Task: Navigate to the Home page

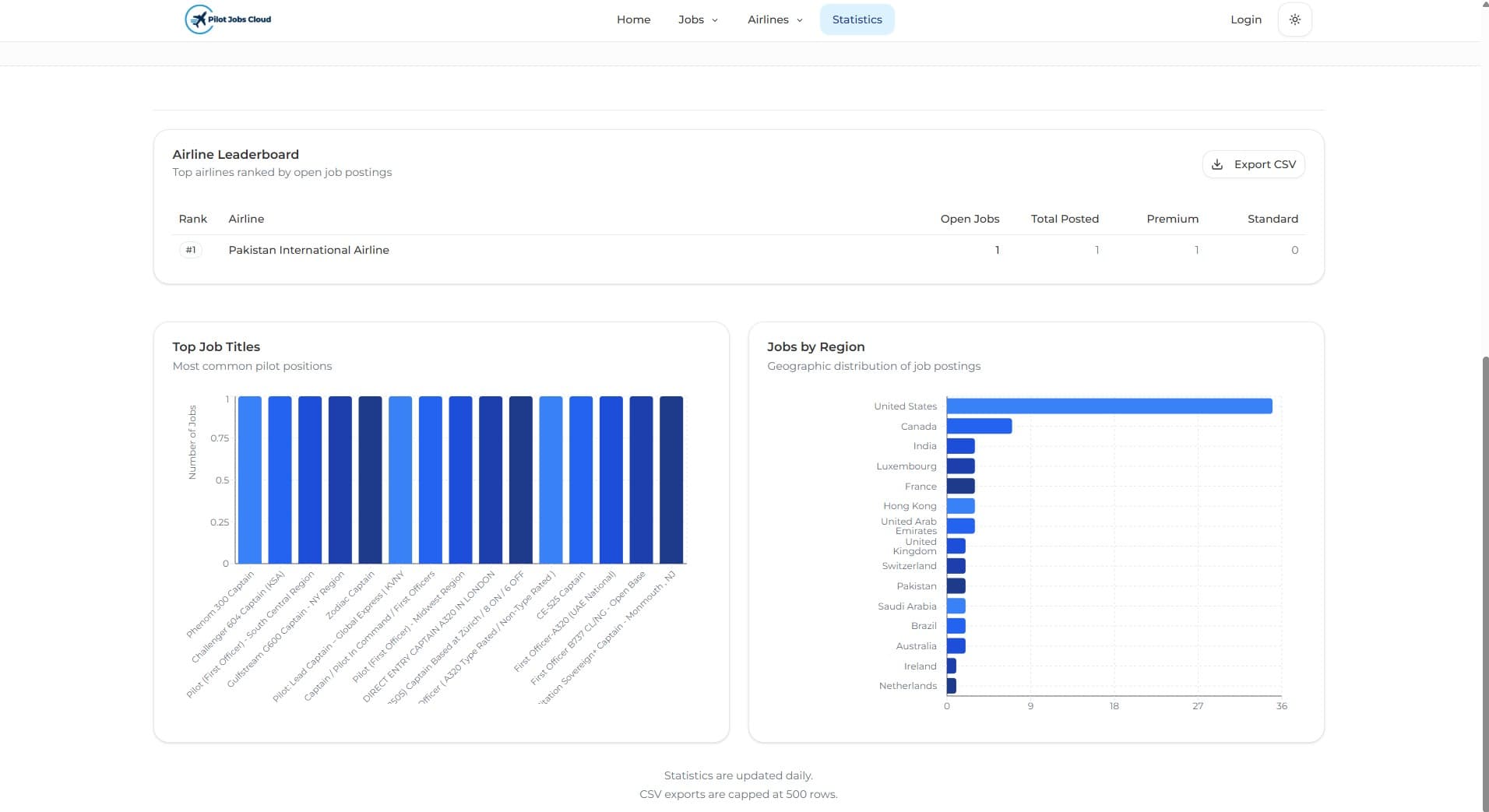Action: (x=633, y=19)
